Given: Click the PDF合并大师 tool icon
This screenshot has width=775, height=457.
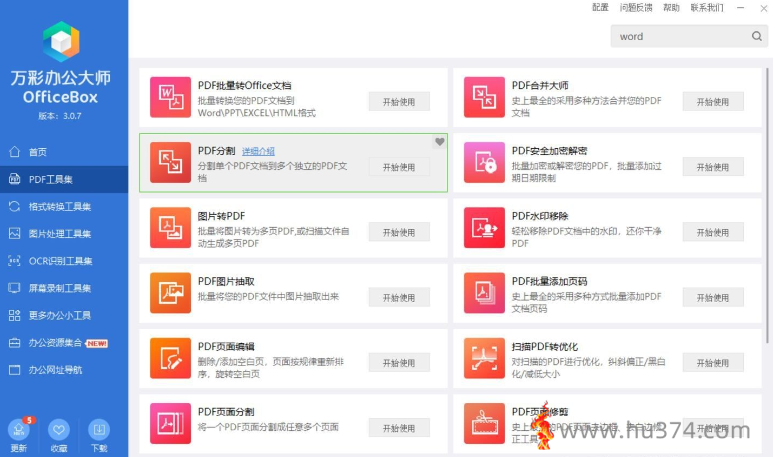Looking at the screenshot, I should (484, 97).
